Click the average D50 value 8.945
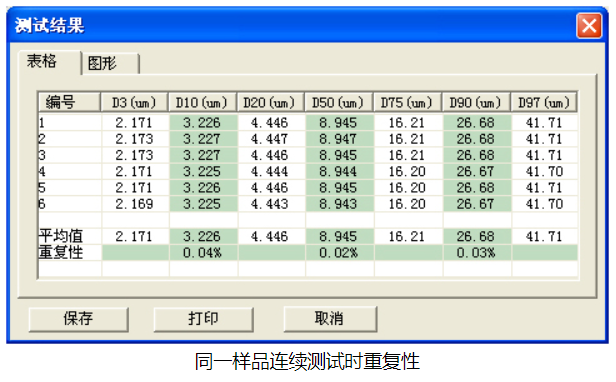 (338, 237)
